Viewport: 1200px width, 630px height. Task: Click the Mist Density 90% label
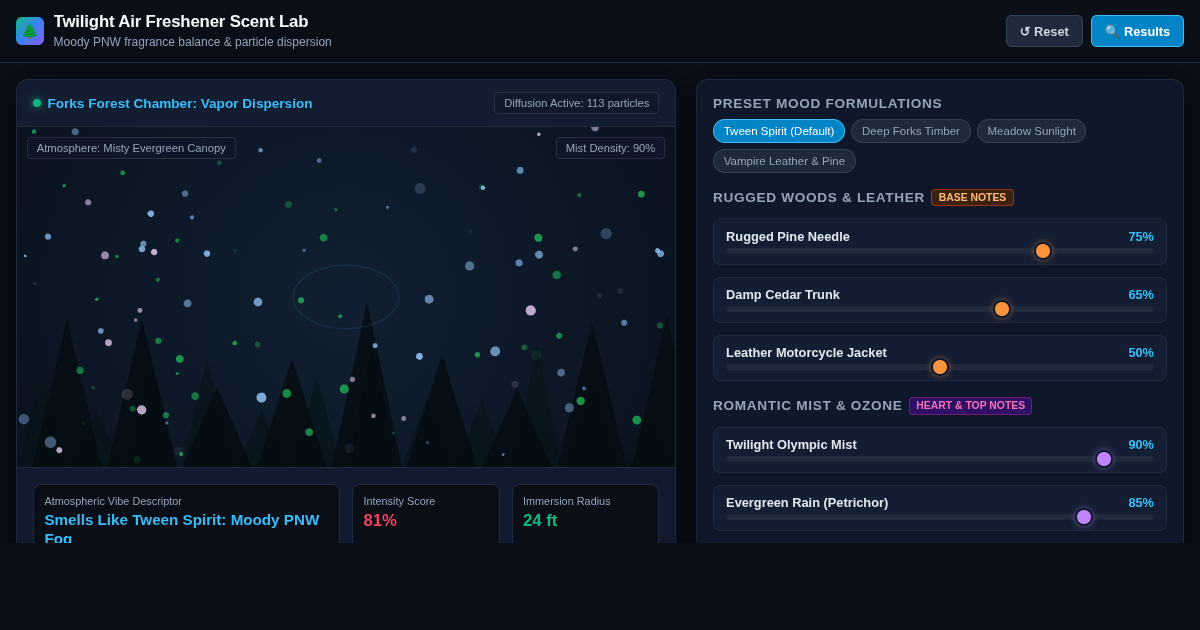tap(610, 148)
